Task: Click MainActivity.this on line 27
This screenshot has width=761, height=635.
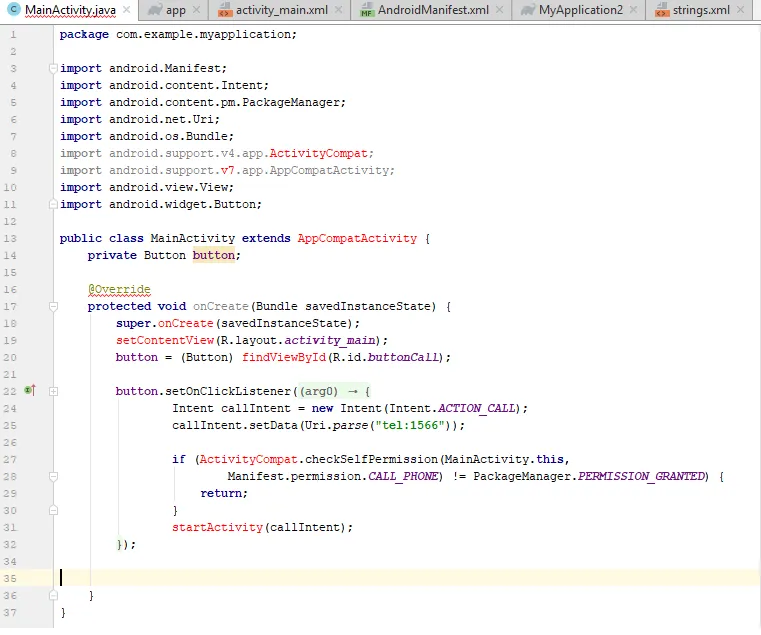Action: pyautogui.click(x=504, y=459)
